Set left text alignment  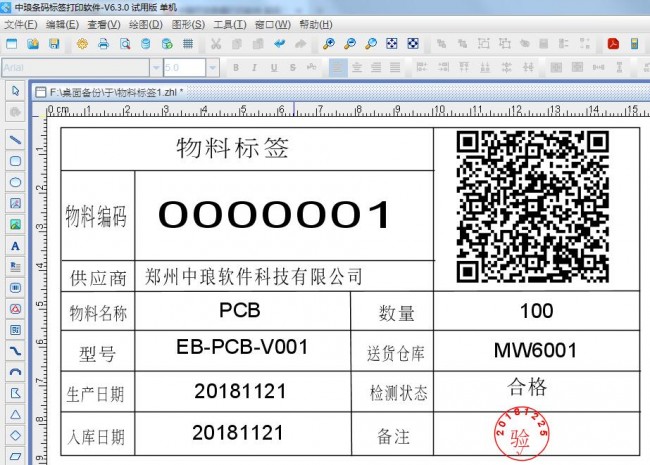[338, 67]
